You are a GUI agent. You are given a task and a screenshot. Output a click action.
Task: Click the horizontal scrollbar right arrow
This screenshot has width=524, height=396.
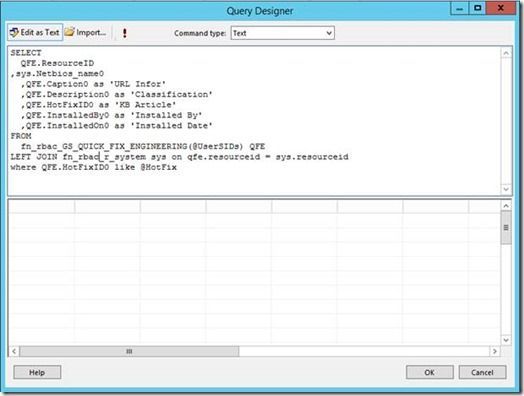[495, 351]
